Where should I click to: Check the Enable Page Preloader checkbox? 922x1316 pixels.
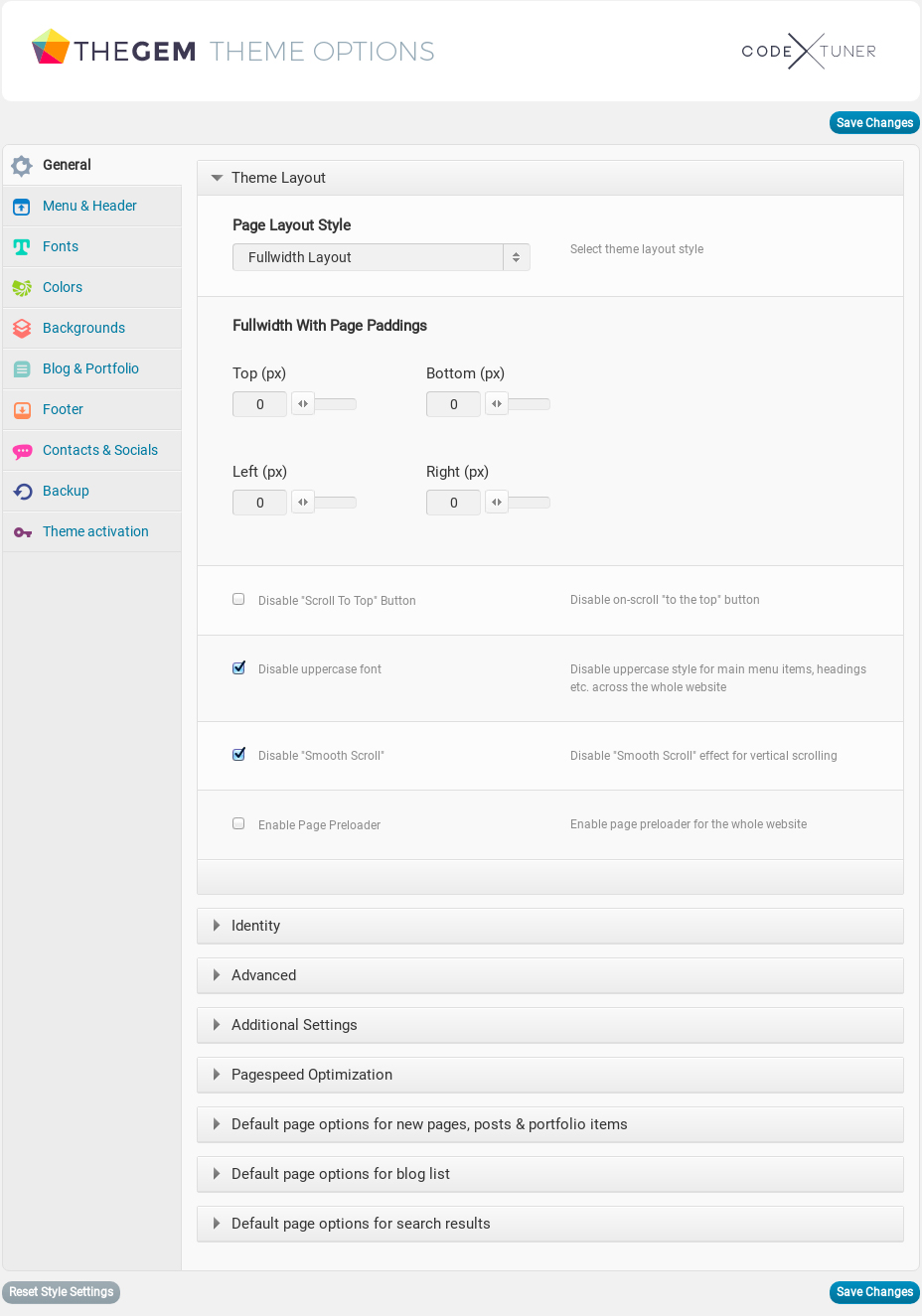(238, 823)
